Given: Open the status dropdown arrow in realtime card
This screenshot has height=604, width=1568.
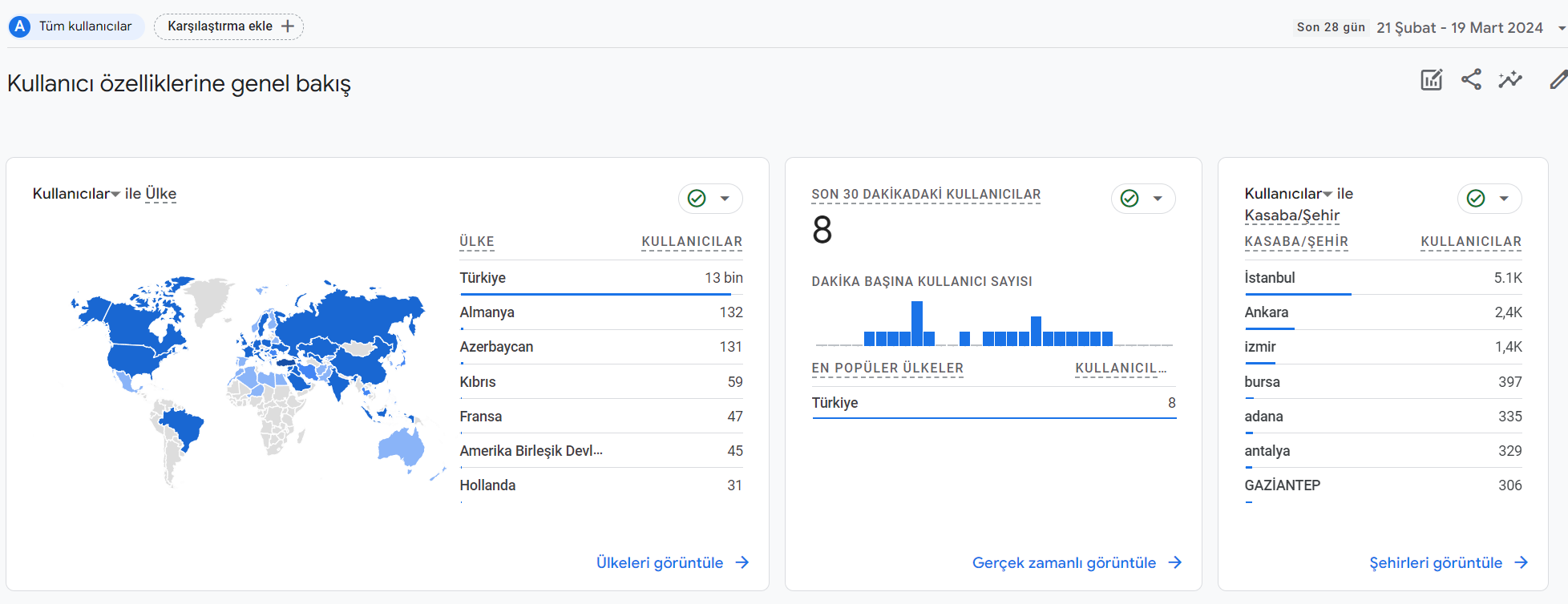Looking at the screenshot, I should tap(1158, 199).
